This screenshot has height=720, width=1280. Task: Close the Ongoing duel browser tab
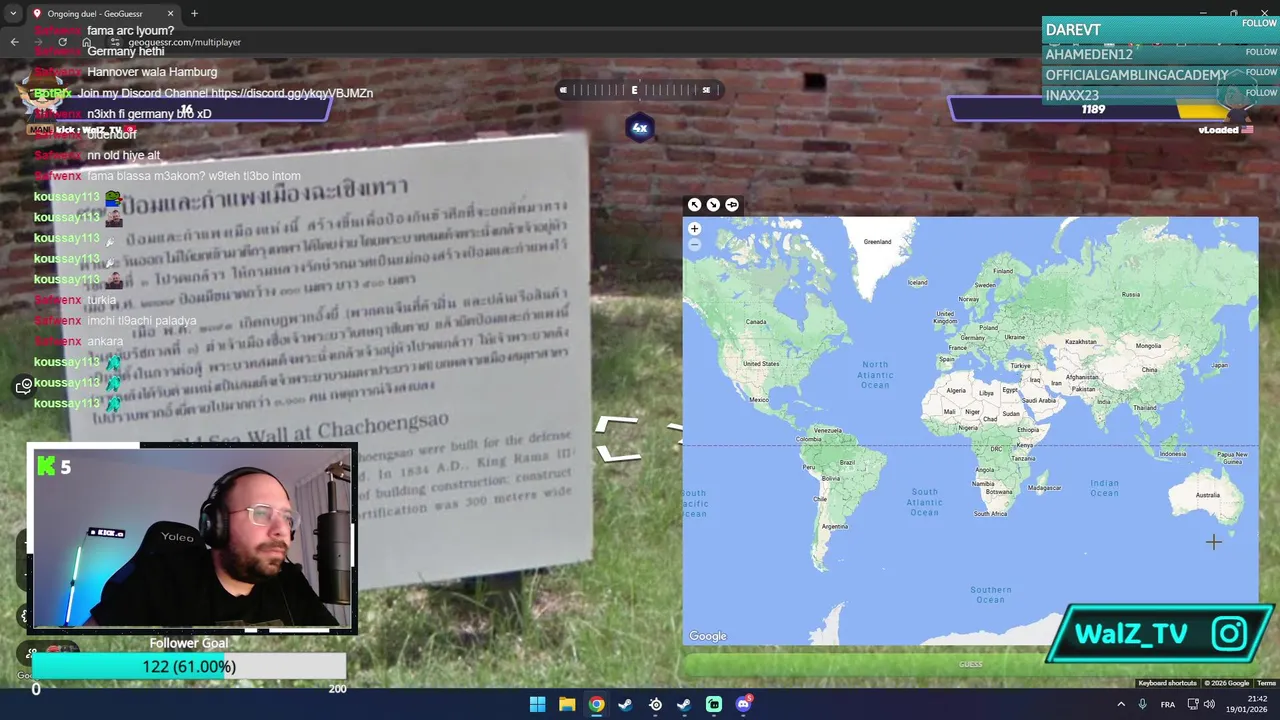point(170,14)
